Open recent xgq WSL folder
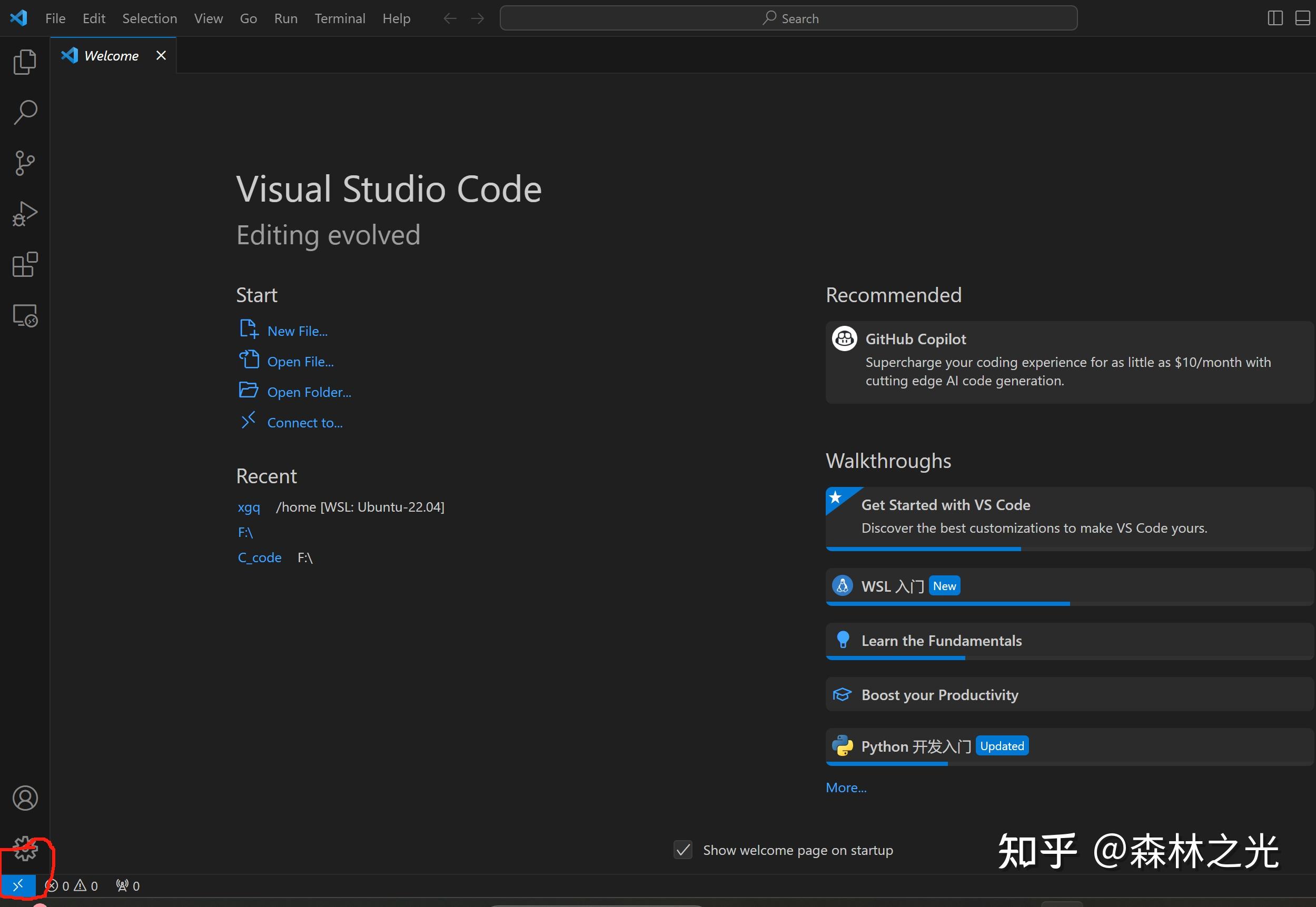 [249, 507]
